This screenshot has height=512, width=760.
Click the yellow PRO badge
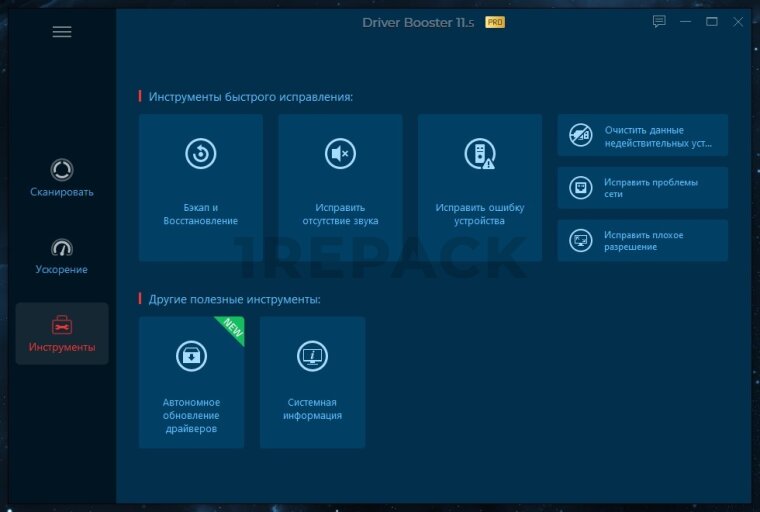coord(495,22)
